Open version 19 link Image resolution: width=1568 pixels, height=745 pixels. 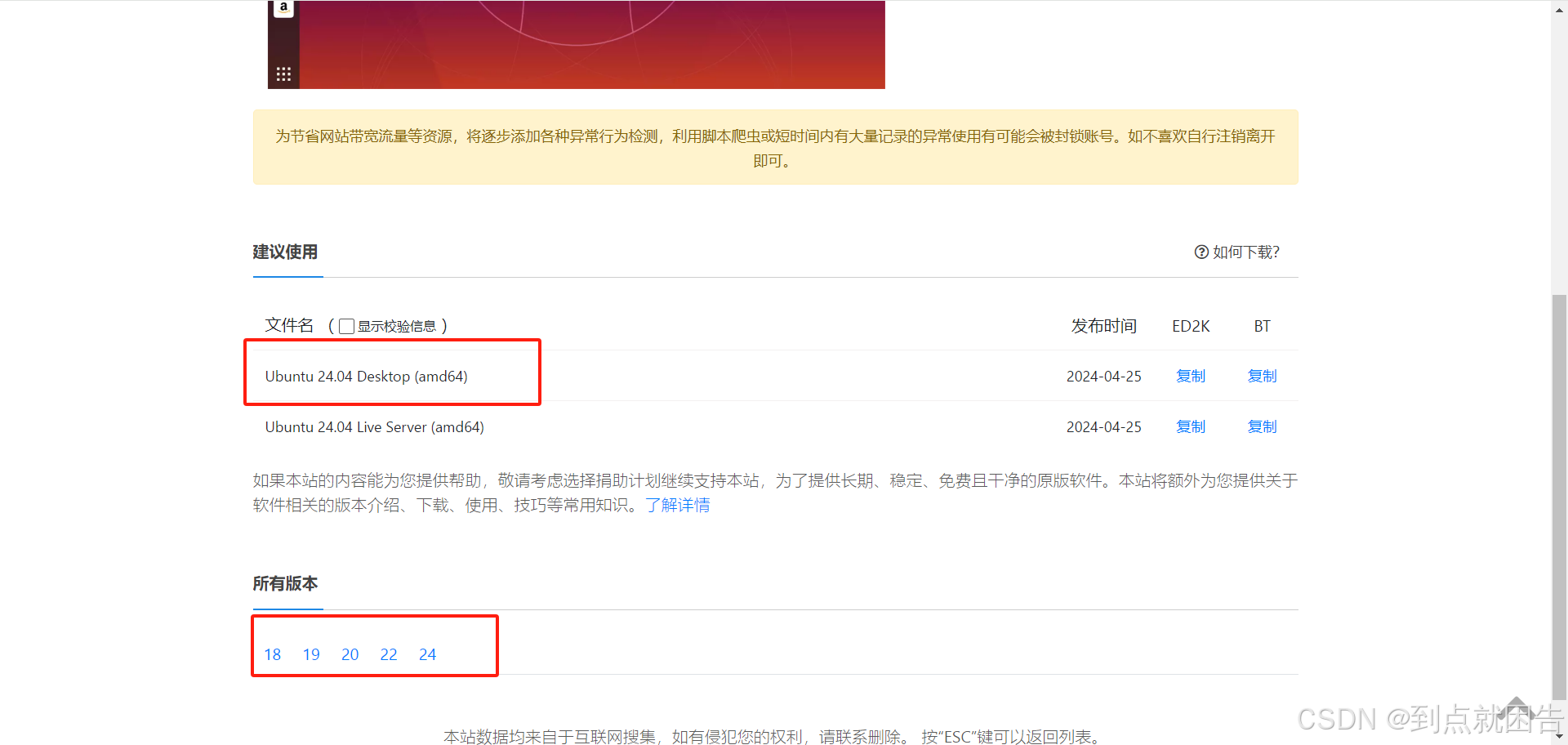[311, 654]
